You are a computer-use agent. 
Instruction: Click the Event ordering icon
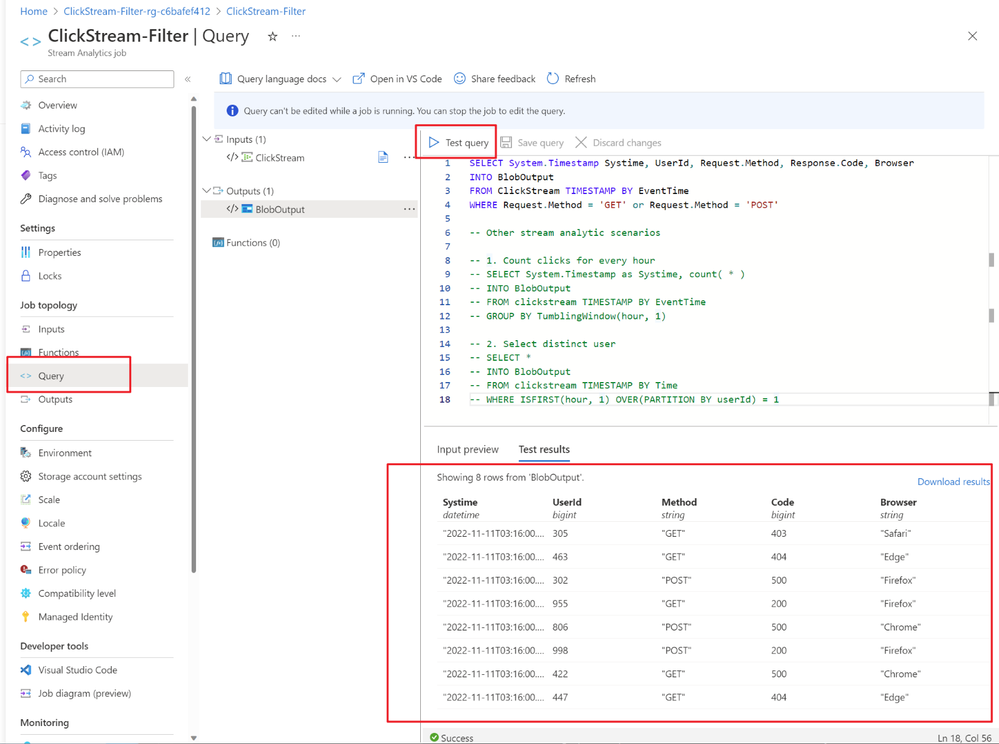25,547
